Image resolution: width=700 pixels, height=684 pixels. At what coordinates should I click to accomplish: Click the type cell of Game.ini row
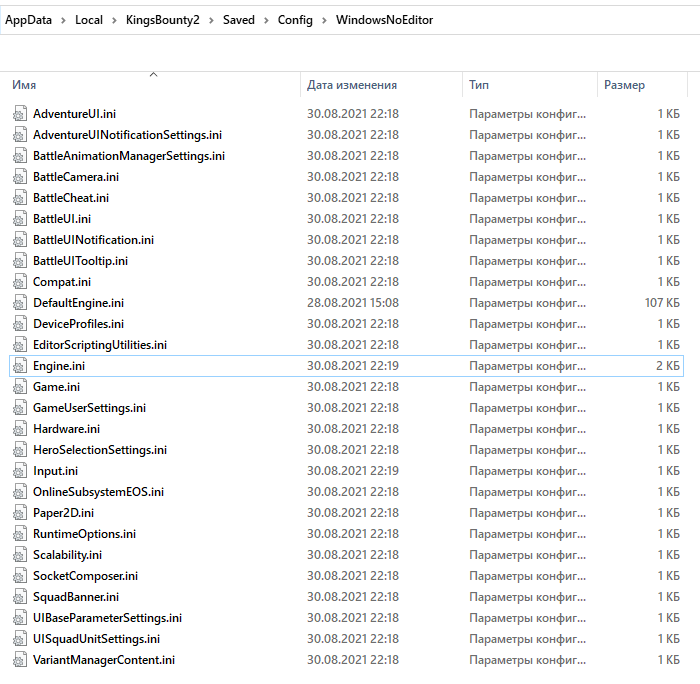(x=527, y=387)
